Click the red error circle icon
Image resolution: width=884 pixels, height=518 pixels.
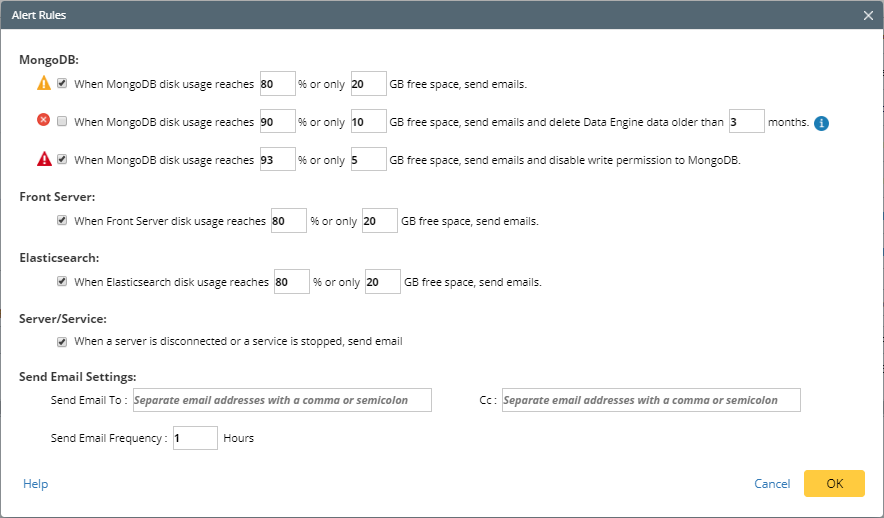pyautogui.click(x=44, y=121)
